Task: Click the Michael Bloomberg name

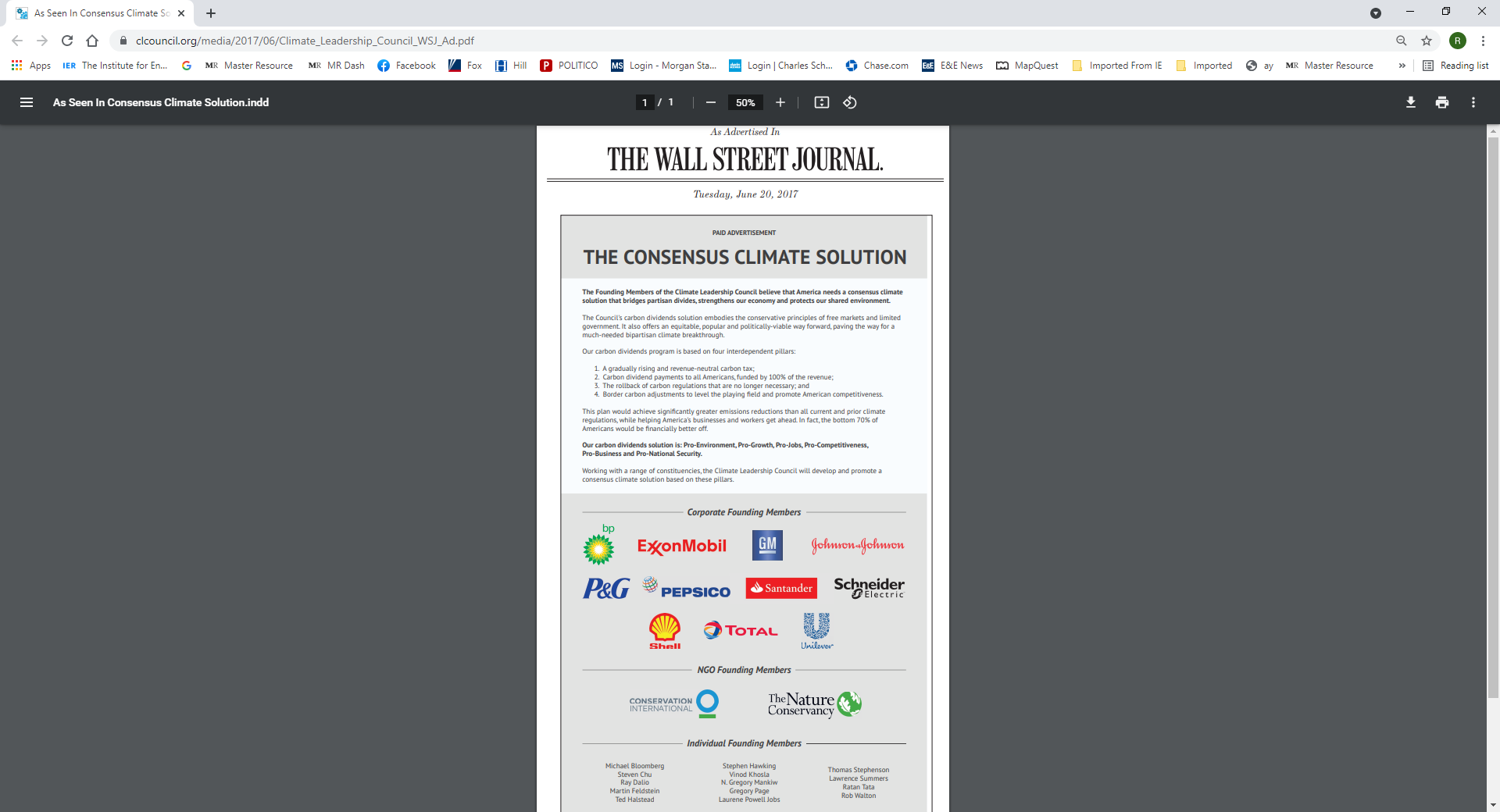Action: tap(634, 766)
